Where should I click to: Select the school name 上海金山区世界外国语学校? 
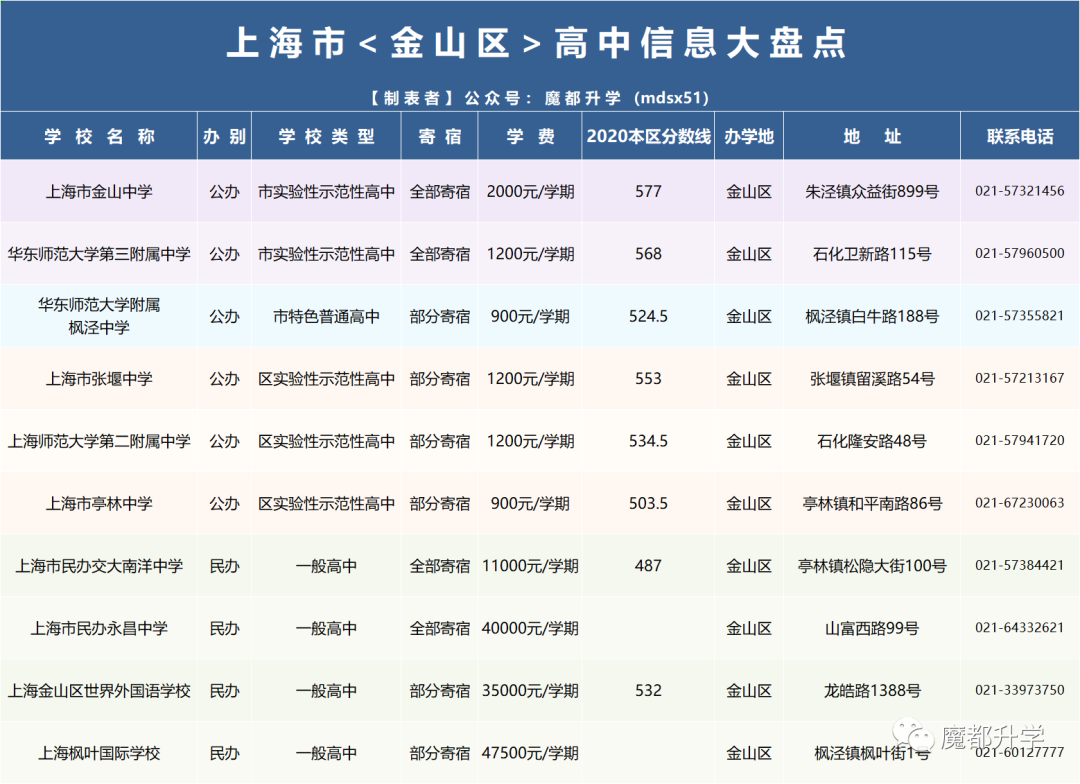point(99,691)
